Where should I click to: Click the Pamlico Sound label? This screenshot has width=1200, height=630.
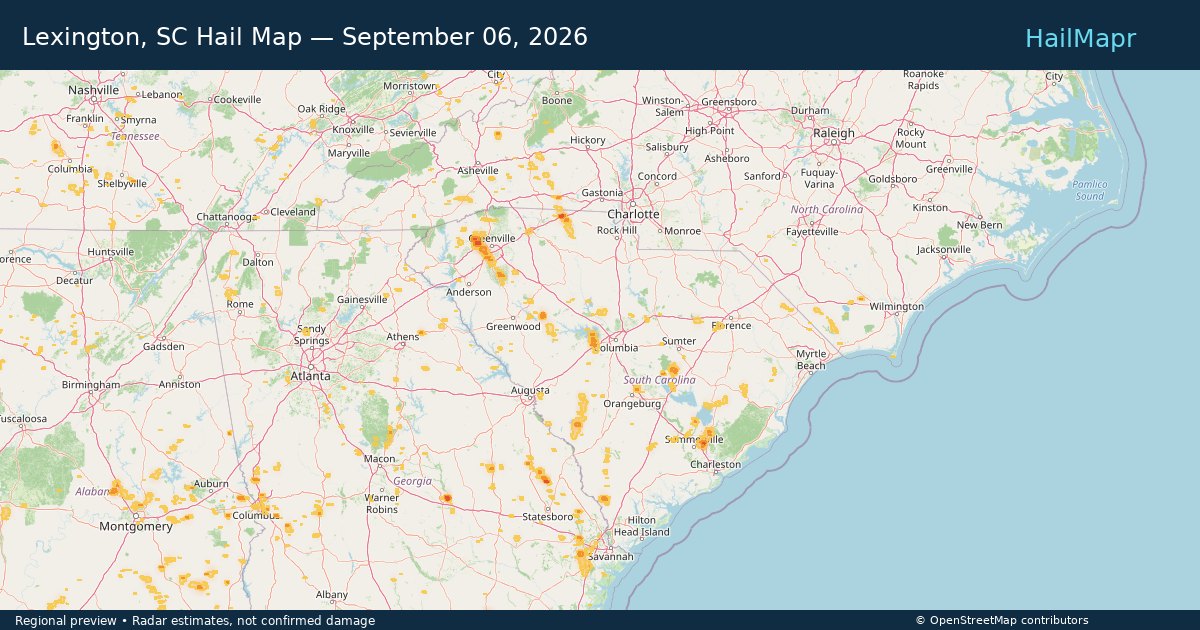(x=1089, y=190)
